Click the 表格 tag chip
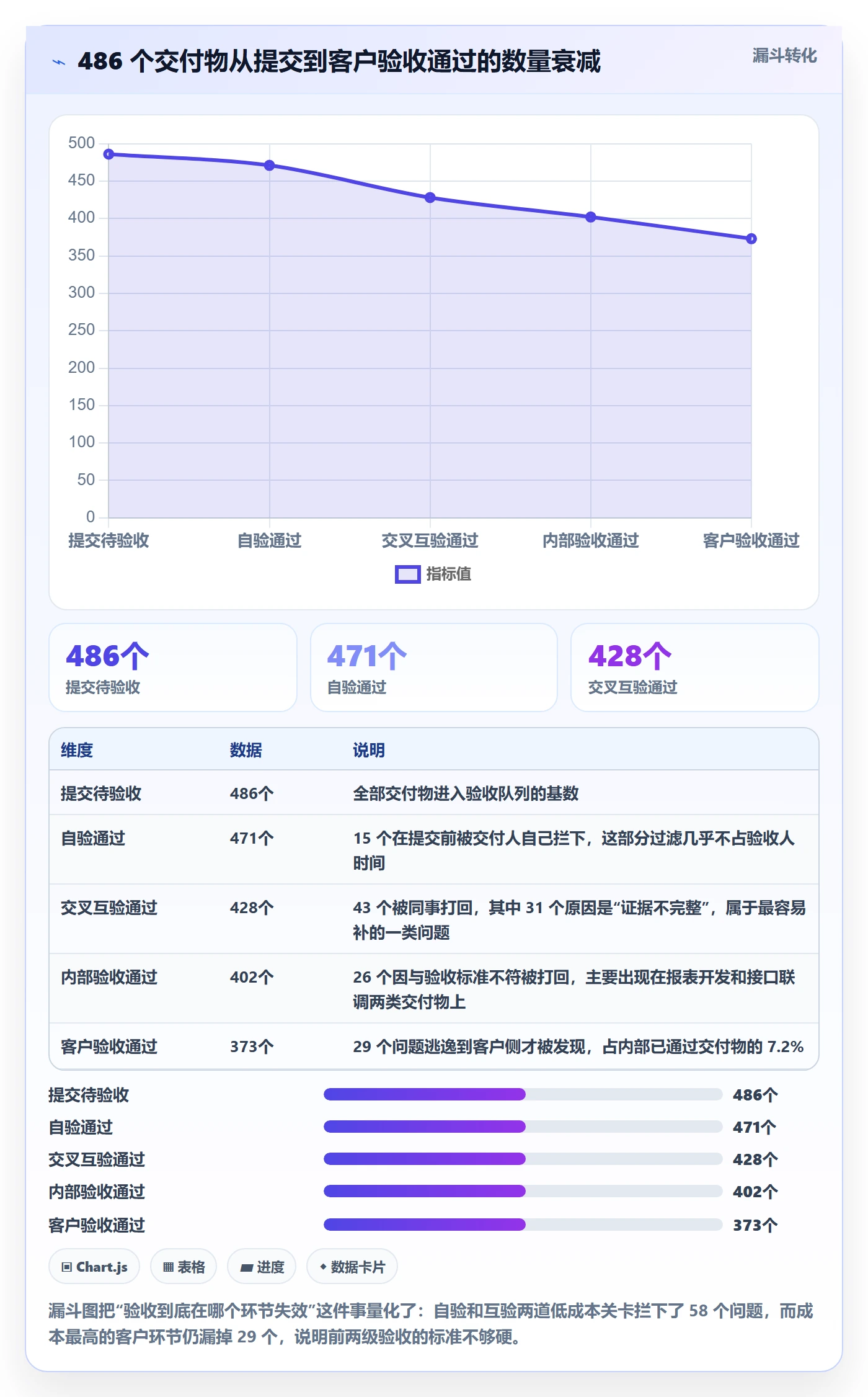Image resolution: width=868 pixels, height=1397 pixels. point(184,1267)
